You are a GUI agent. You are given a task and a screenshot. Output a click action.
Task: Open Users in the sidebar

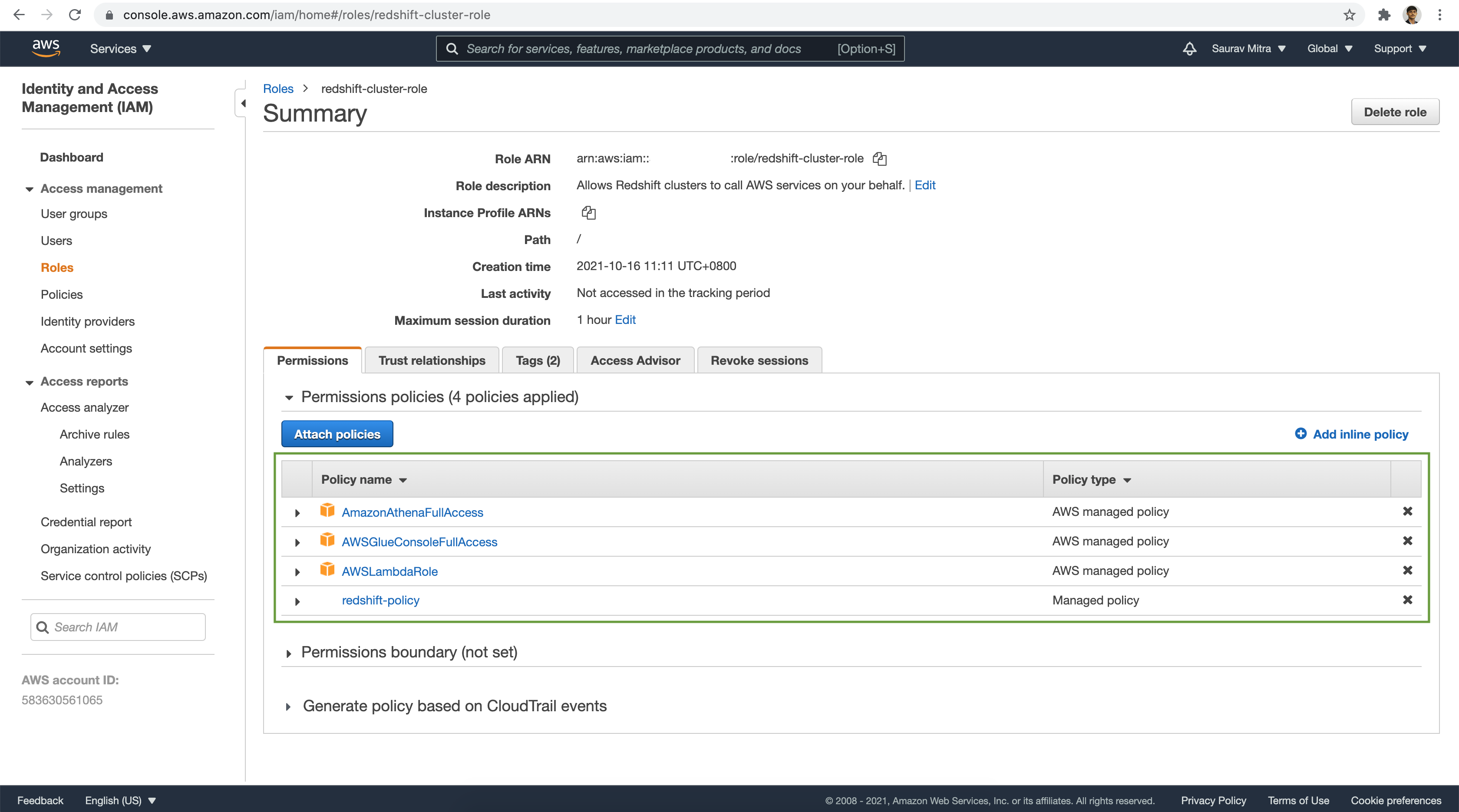point(56,241)
